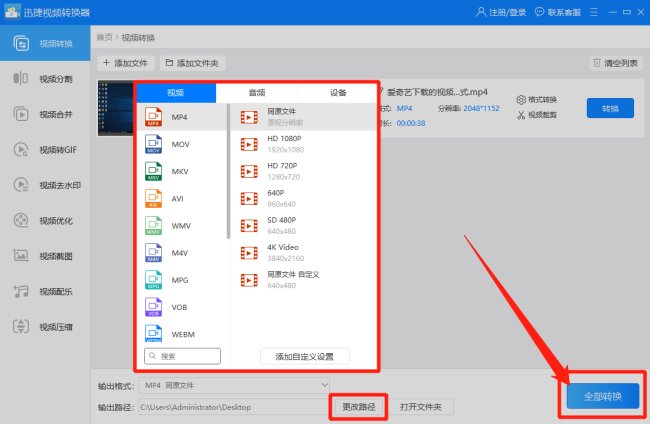Switch to the 设备 device tab

click(x=338, y=92)
